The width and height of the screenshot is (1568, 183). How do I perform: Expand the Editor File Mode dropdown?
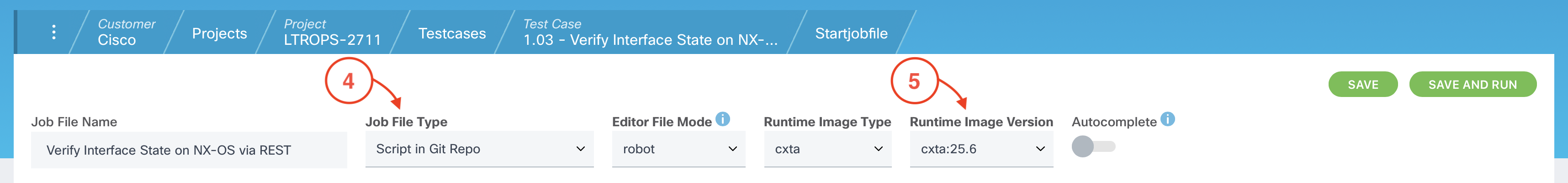pos(678,149)
